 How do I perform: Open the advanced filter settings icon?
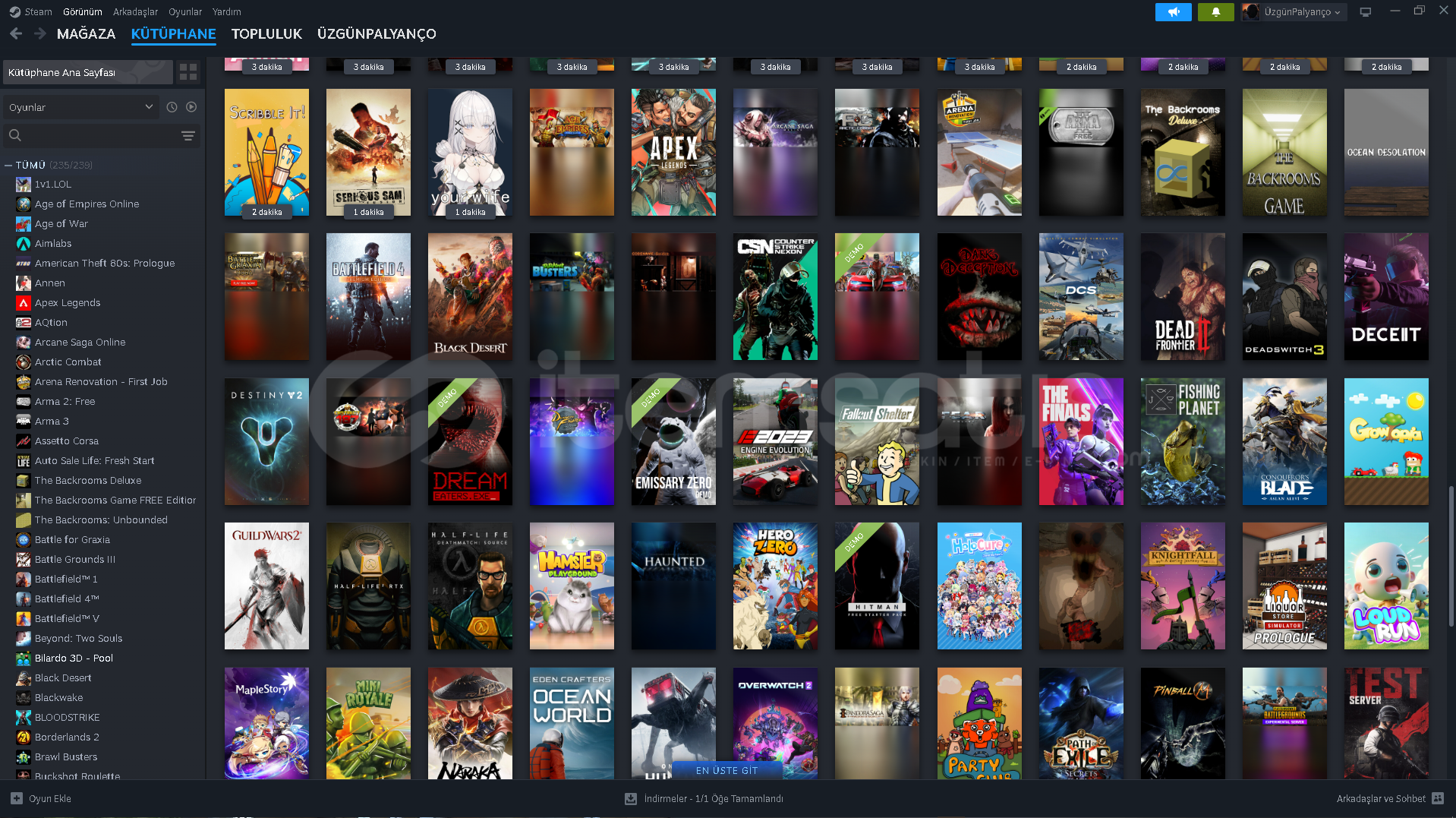(188, 136)
